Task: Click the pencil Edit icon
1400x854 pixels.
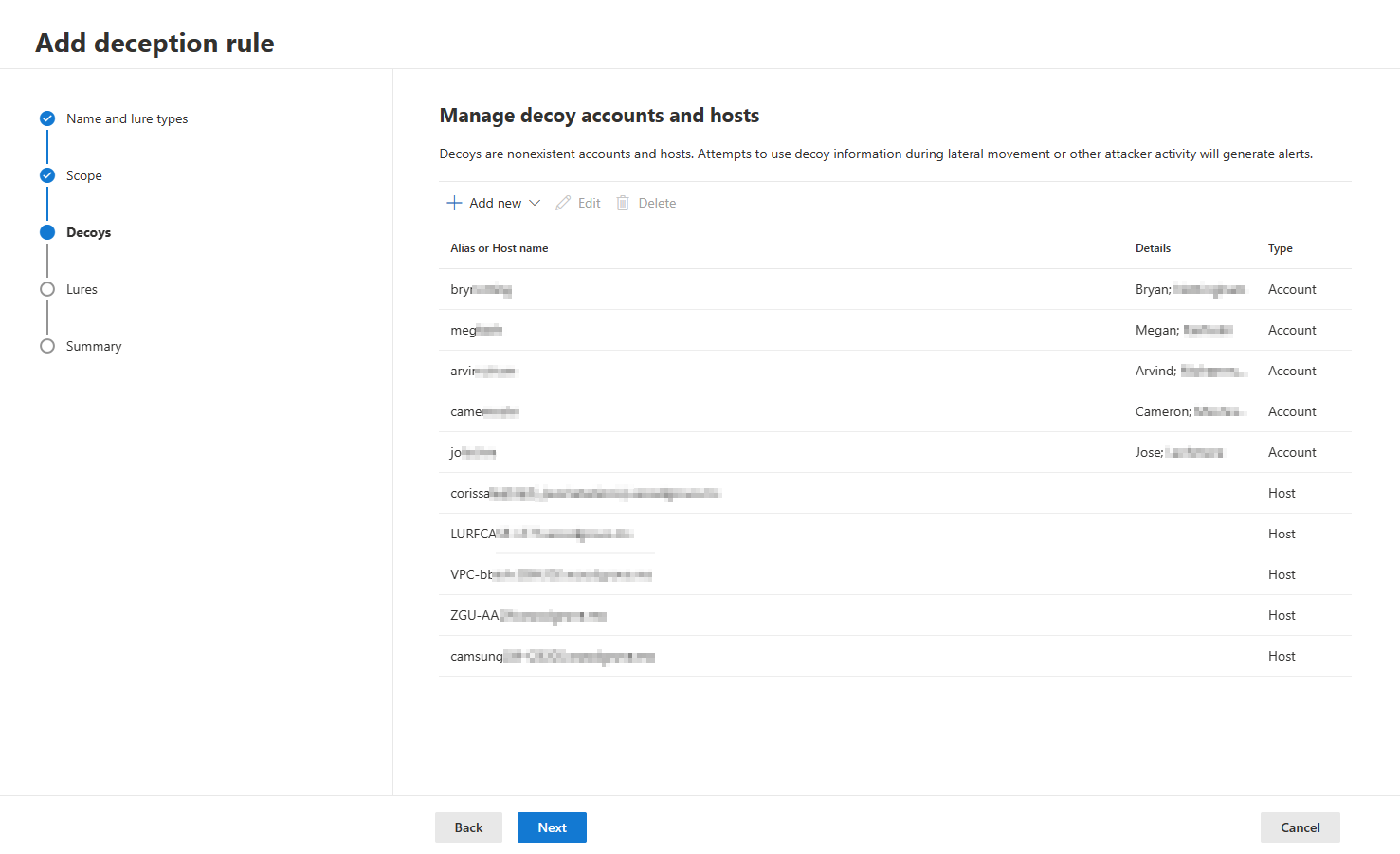Action: [x=563, y=203]
